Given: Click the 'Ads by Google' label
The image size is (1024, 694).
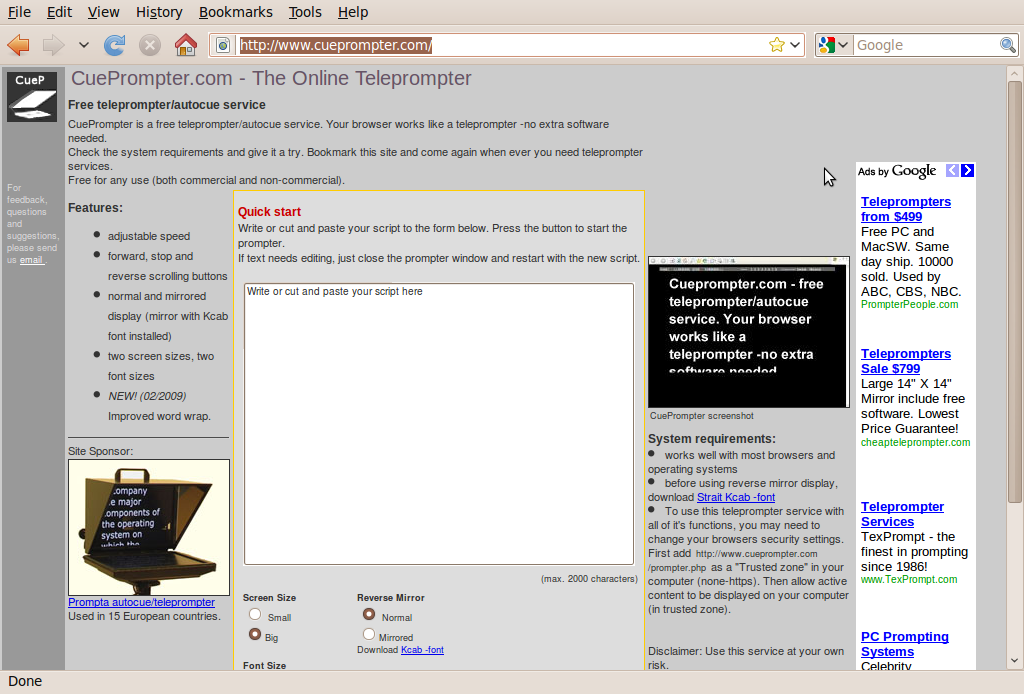Looking at the screenshot, I should 897,171.
